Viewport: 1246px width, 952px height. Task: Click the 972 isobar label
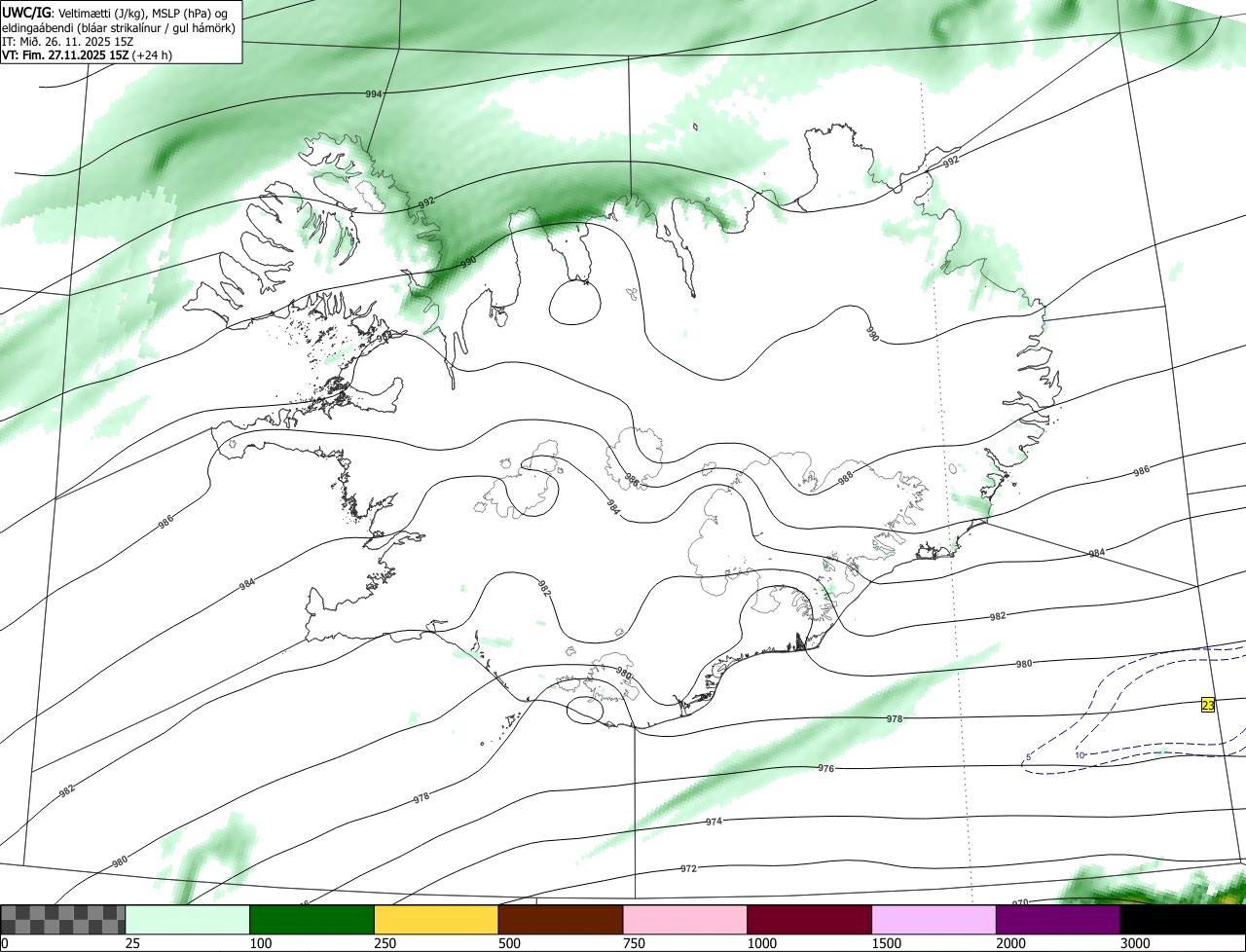688,868
